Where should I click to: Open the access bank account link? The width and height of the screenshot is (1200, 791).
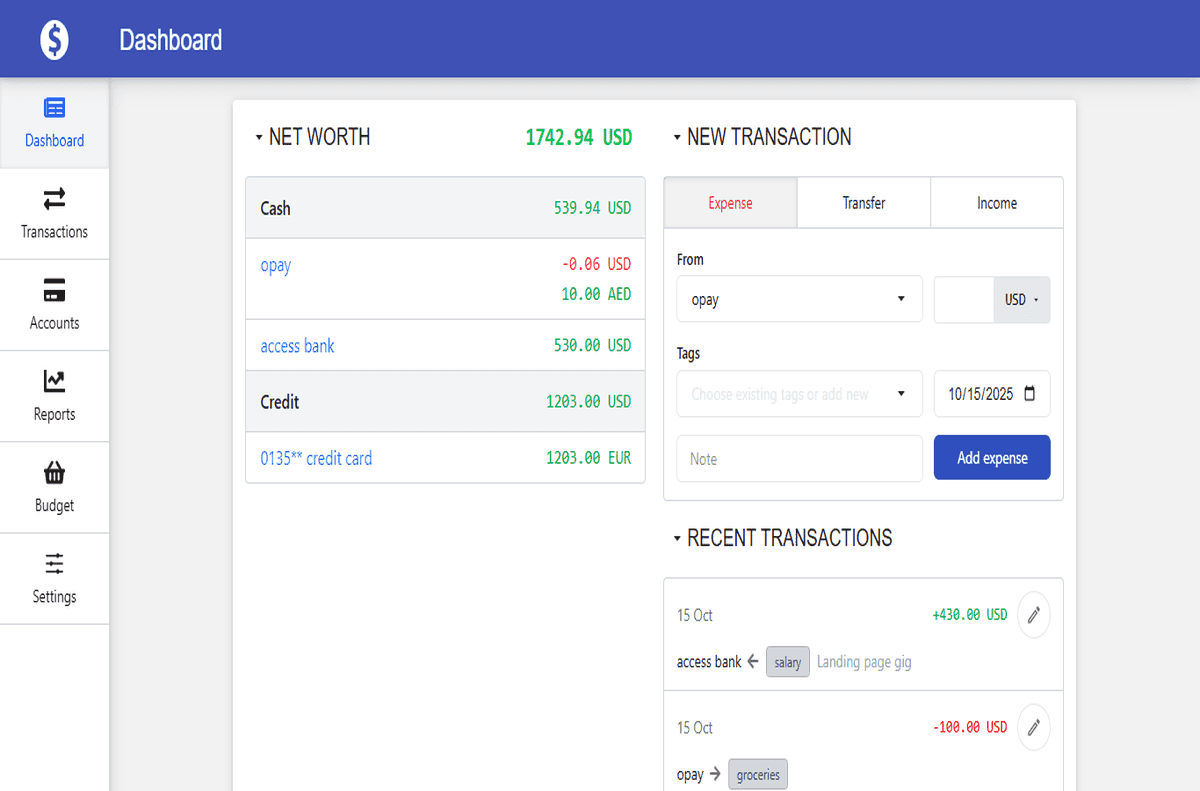[x=297, y=346]
